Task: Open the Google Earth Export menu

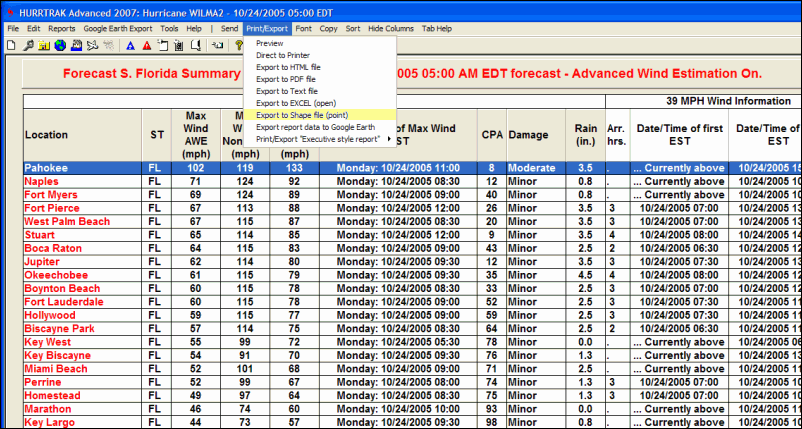Action: [117, 29]
